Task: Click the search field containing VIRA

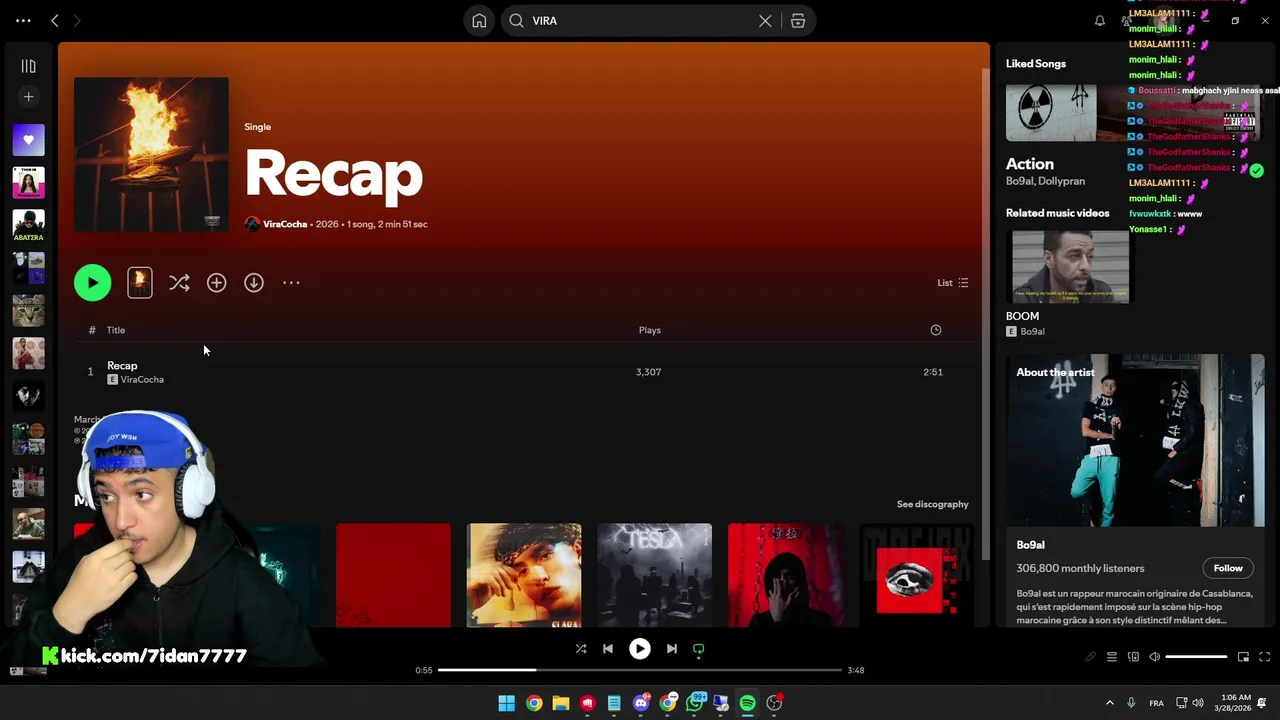Action: click(640, 21)
